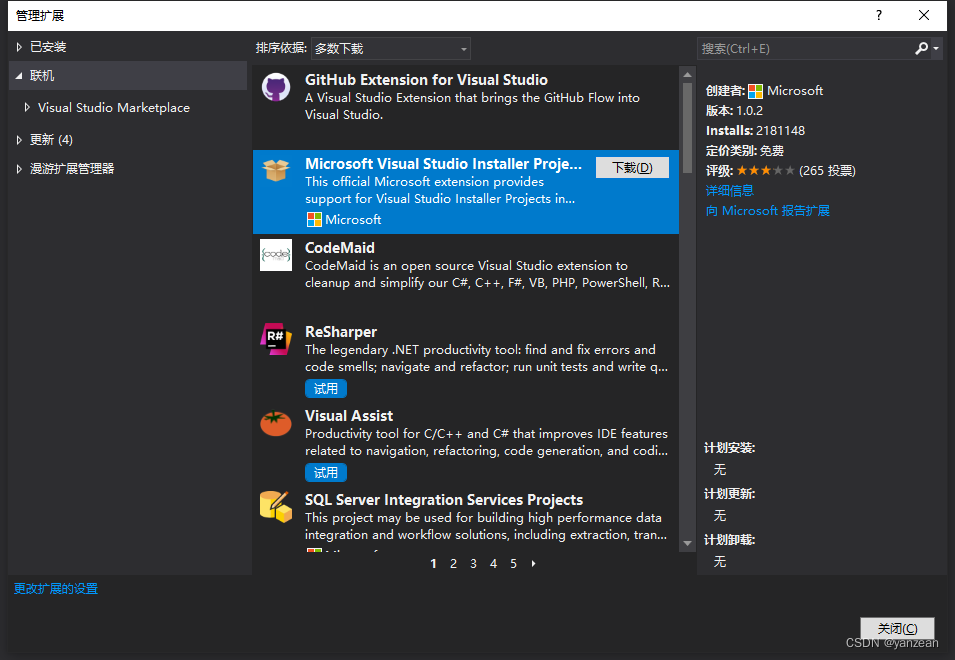Click the 定价类别: 免费 text
The height and width of the screenshot is (660, 955).
745,151
